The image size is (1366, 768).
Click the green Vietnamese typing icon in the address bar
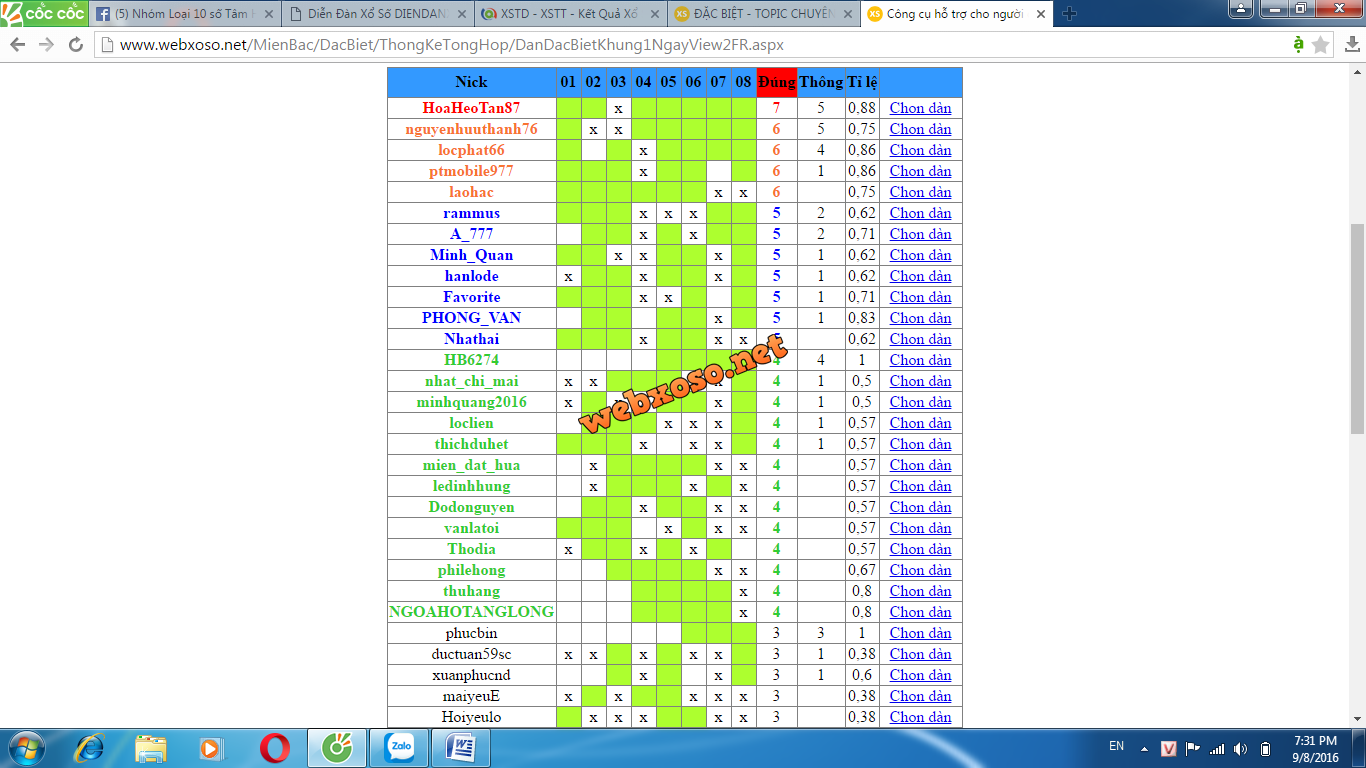click(1298, 44)
